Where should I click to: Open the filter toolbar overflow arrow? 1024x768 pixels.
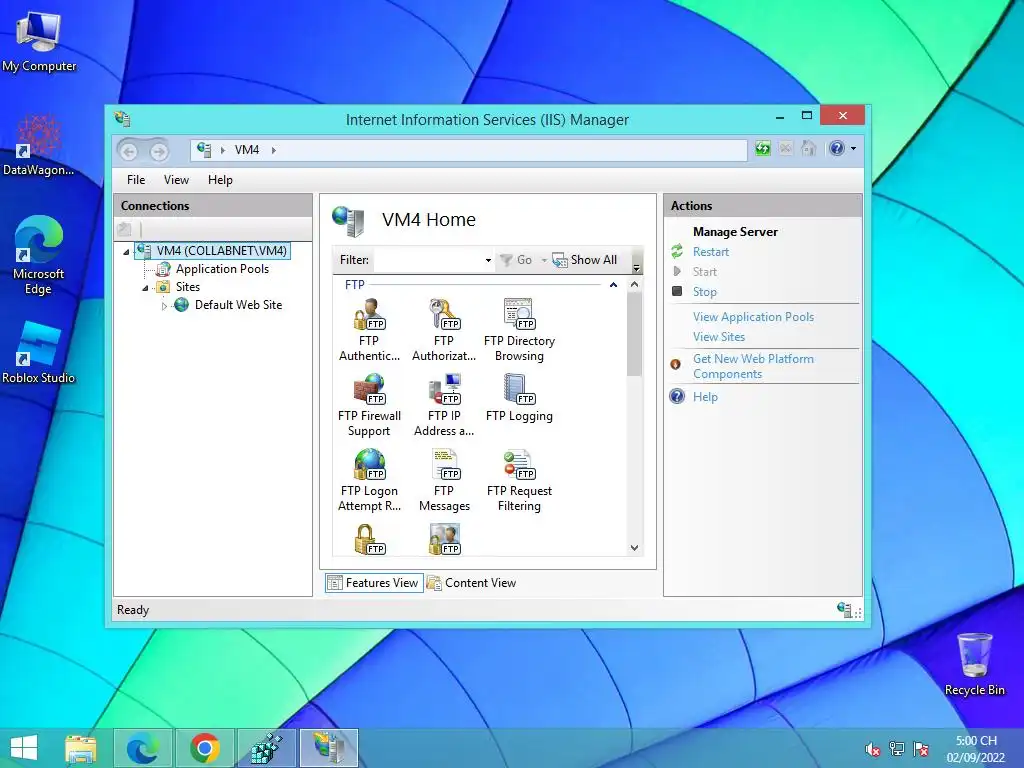637,266
